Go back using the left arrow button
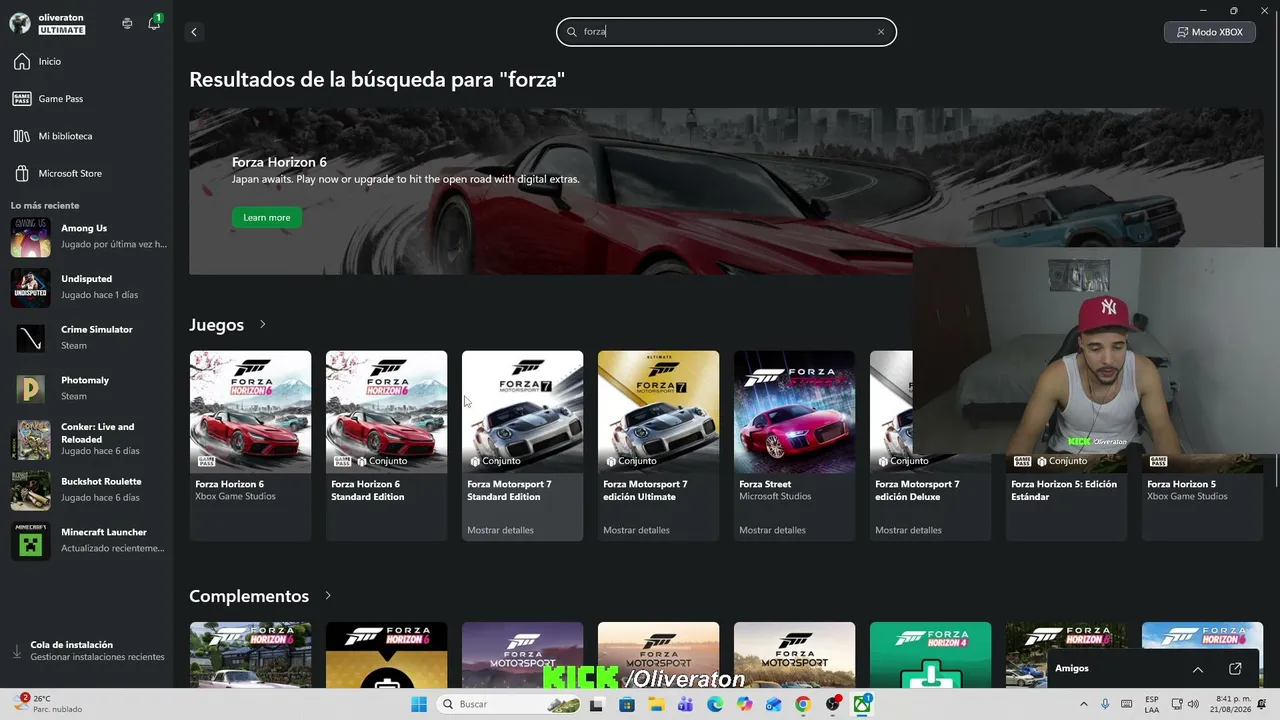This screenshot has height=720, width=1280. pyautogui.click(x=194, y=32)
